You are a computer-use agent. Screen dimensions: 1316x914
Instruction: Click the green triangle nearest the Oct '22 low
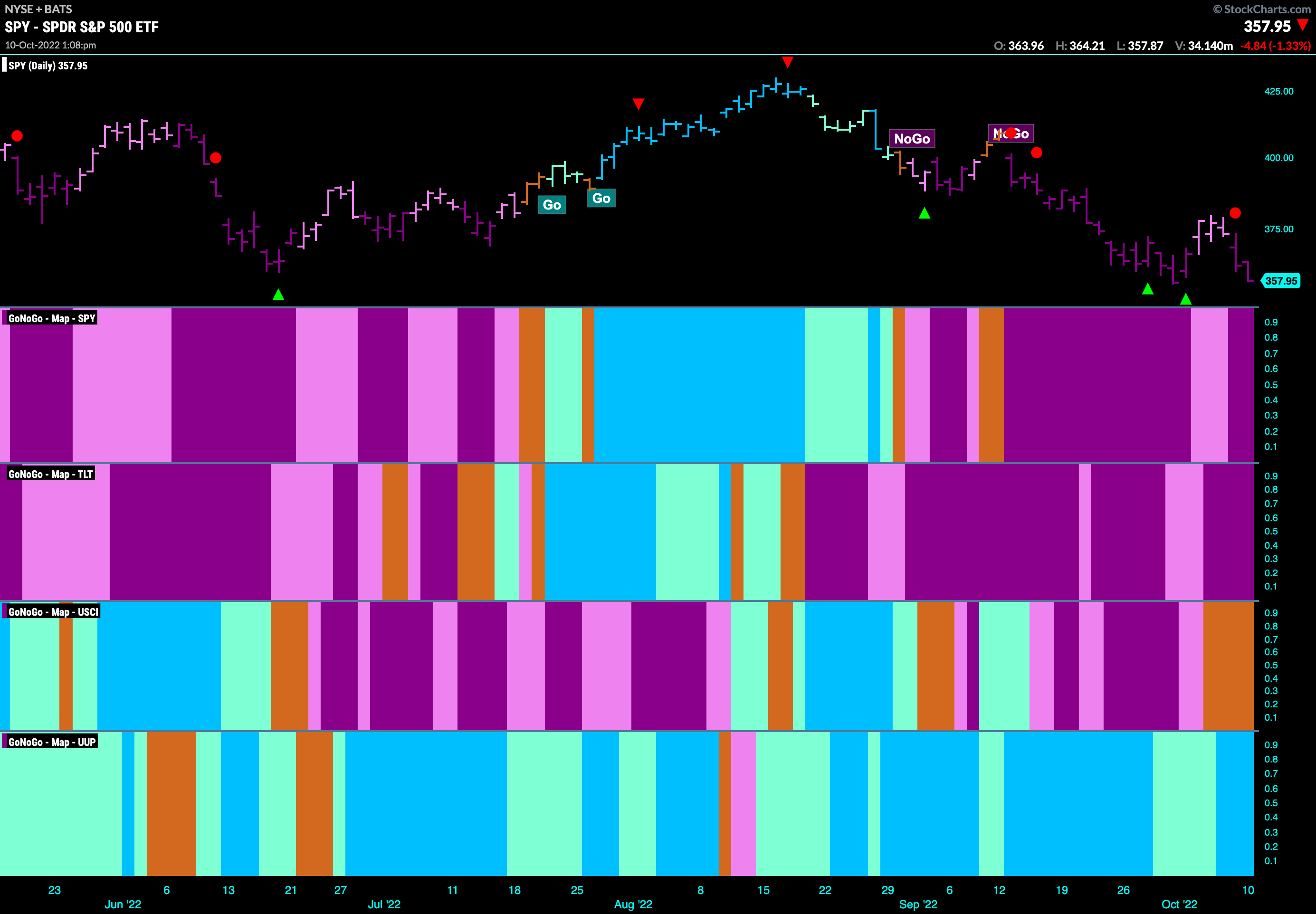point(1186,299)
